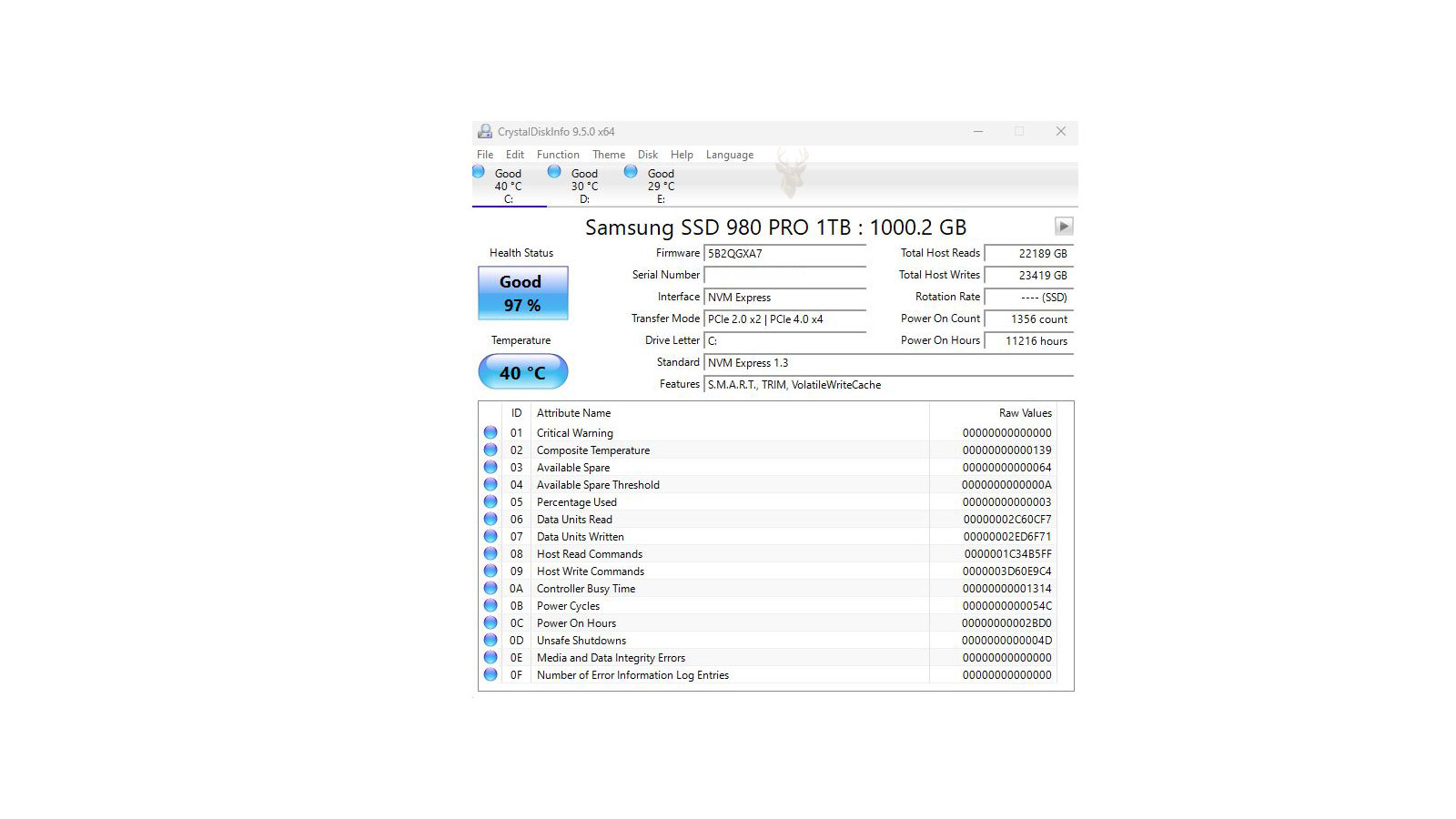The image size is (1456, 819).
Task: Click the Firmware field 5B2QGXA7
Action: (x=785, y=254)
